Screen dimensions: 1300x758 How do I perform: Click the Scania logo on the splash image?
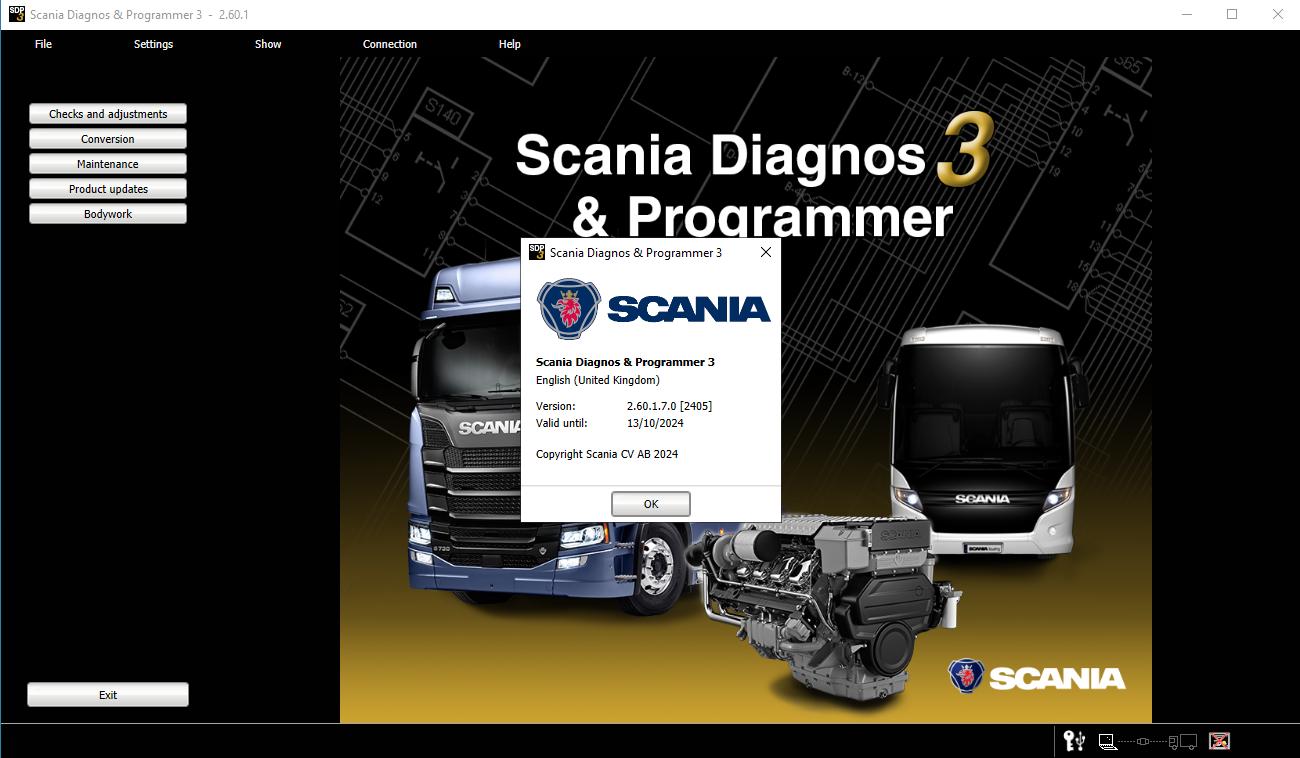1037,677
